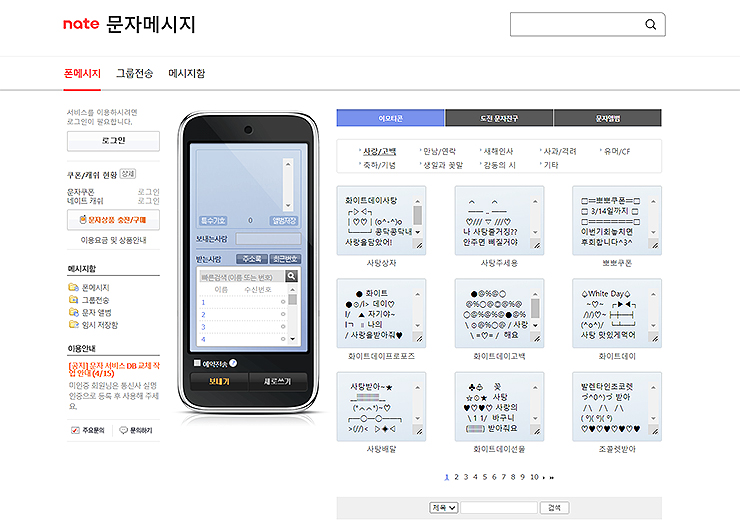The width and height of the screenshot is (740, 527).
Task: Click the down arrow in the recipient list scrollbar
Action: pyautogui.click(x=292, y=339)
